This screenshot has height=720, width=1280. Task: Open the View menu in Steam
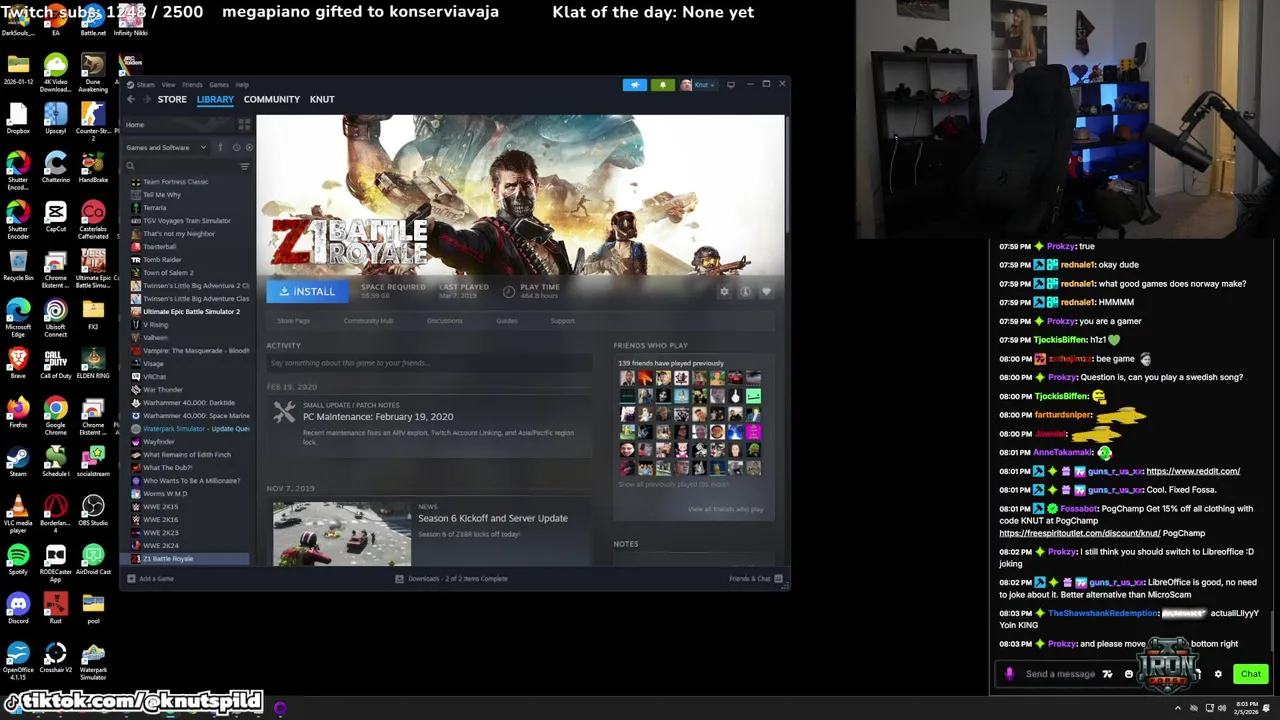[x=168, y=85]
